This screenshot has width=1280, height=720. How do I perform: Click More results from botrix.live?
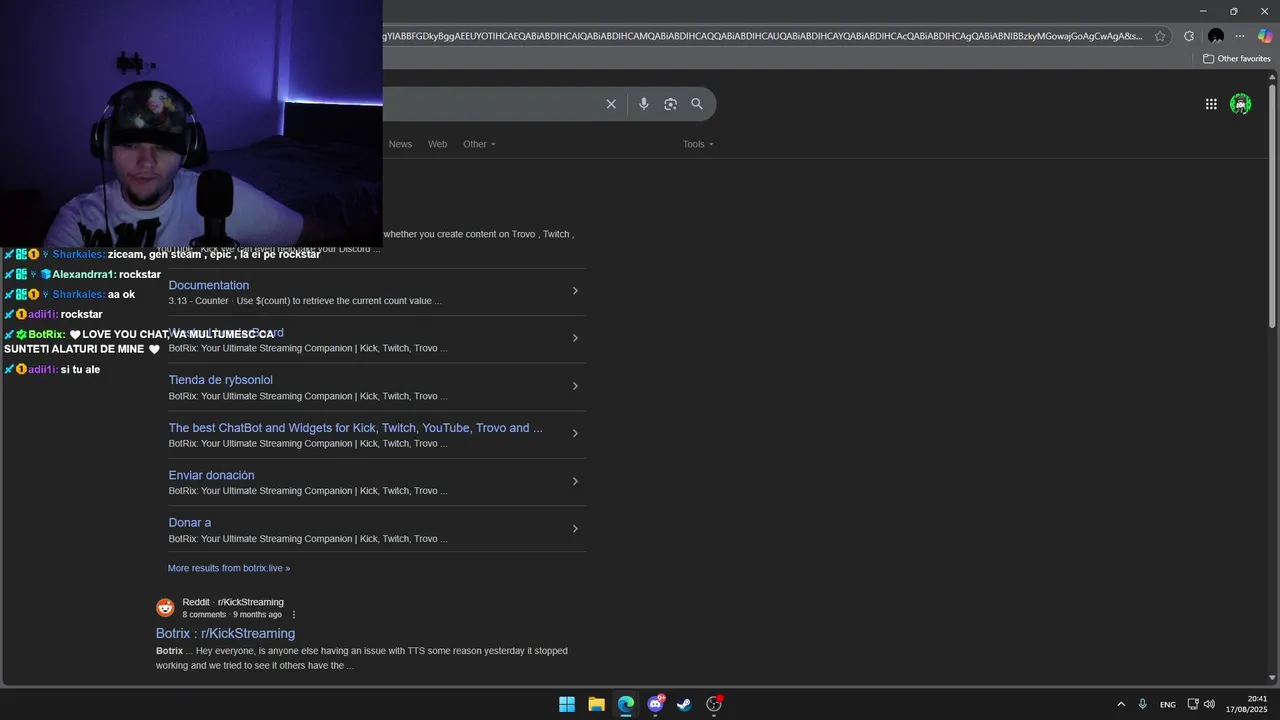(x=229, y=568)
